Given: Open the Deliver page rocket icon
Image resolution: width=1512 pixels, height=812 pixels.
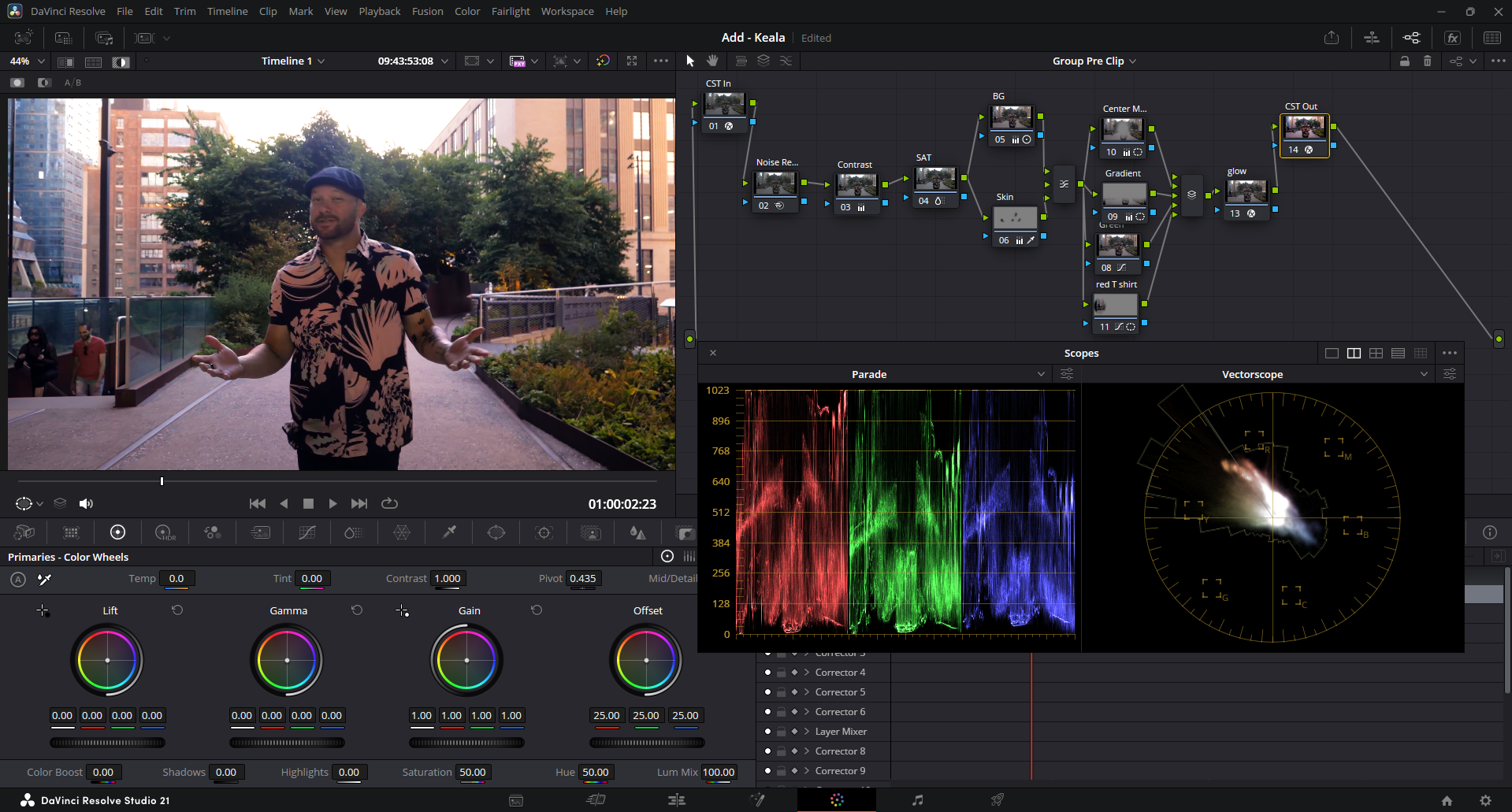Looking at the screenshot, I should 997,800.
